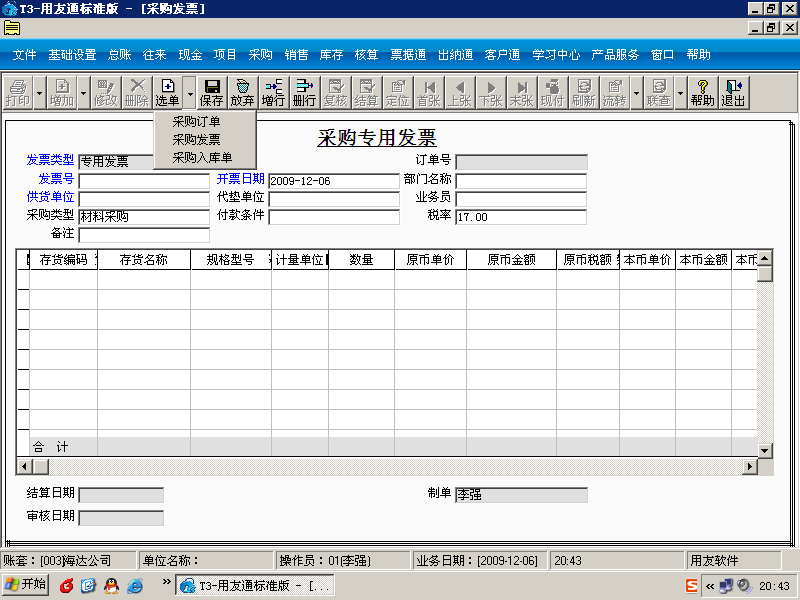The width and height of the screenshot is (800, 600).
Task: Click the 存货编码 column header
Action: (x=63, y=260)
